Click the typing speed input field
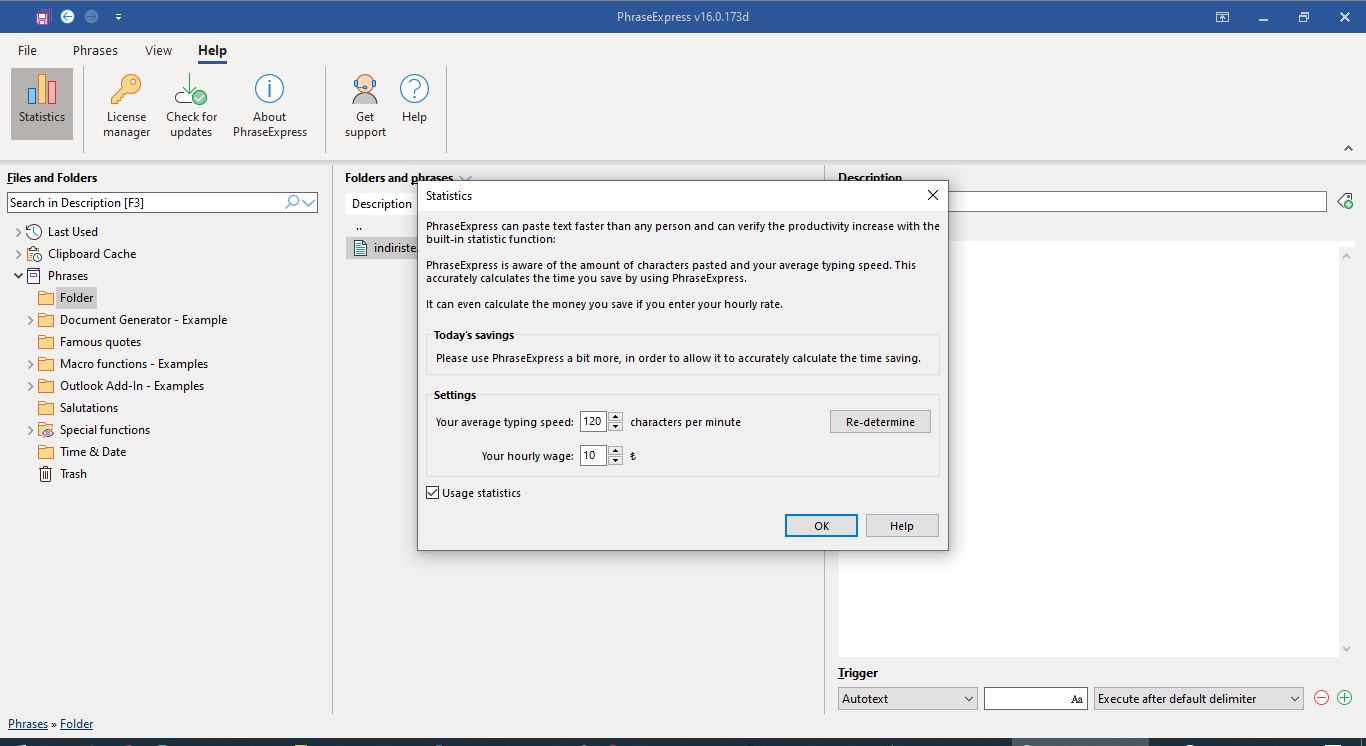The image size is (1366, 746). 593,422
